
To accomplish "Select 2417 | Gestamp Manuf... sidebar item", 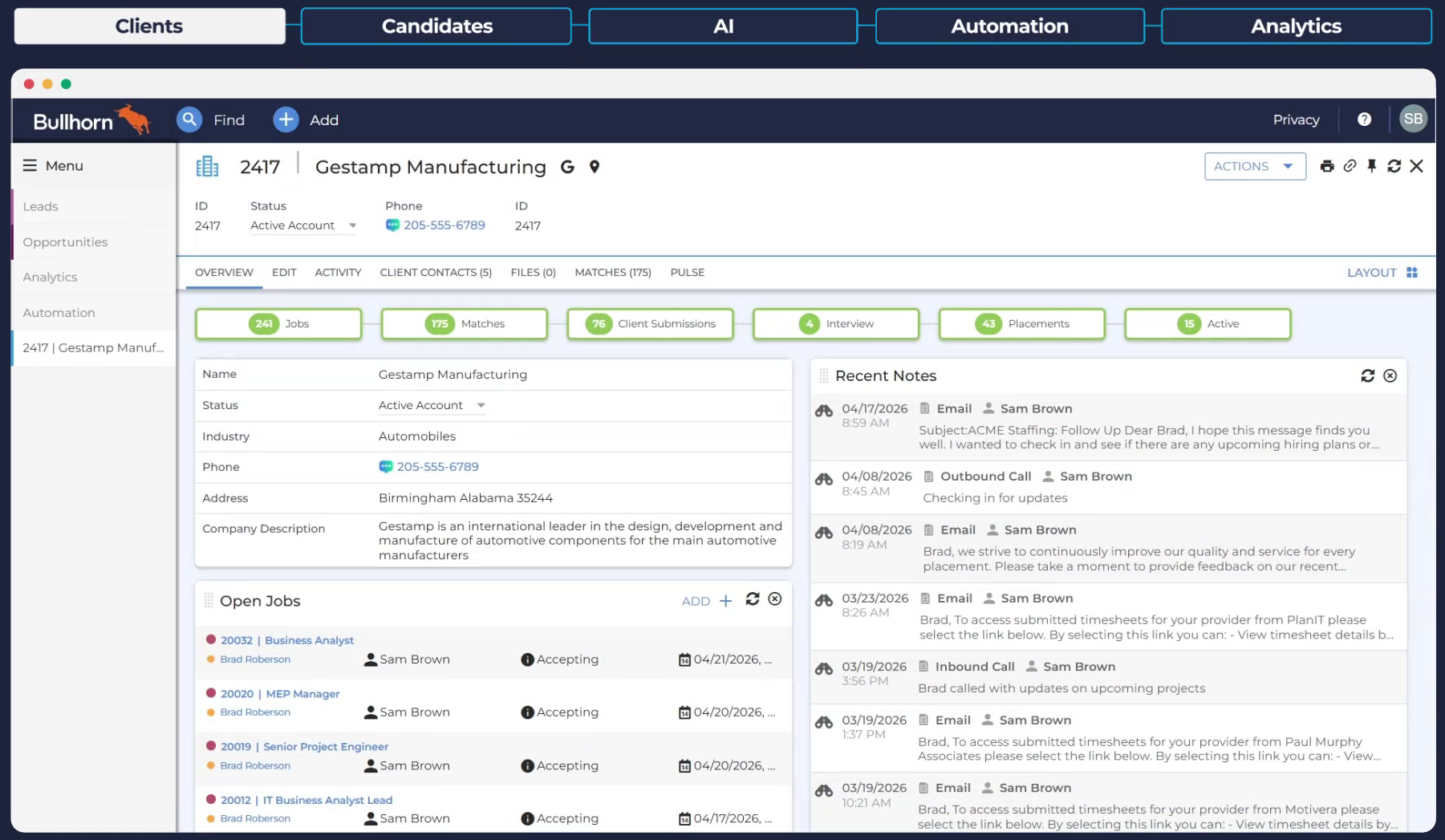I will (93, 348).
